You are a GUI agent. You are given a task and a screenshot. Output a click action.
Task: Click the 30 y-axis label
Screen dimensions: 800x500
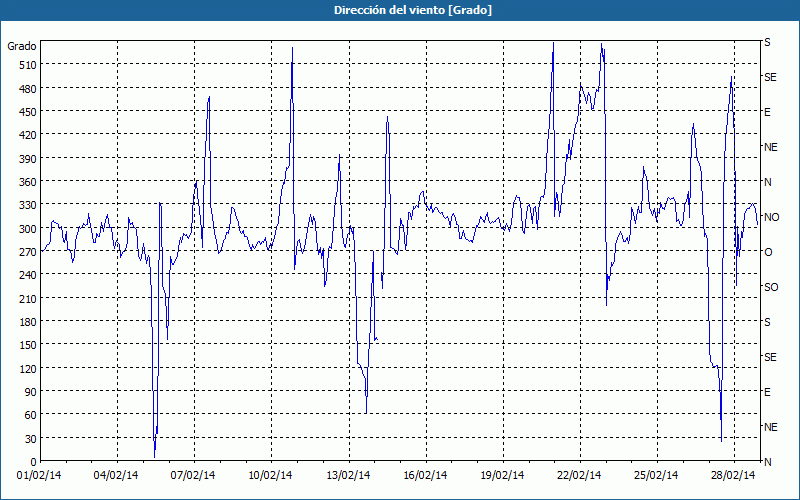(x=31, y=439)
